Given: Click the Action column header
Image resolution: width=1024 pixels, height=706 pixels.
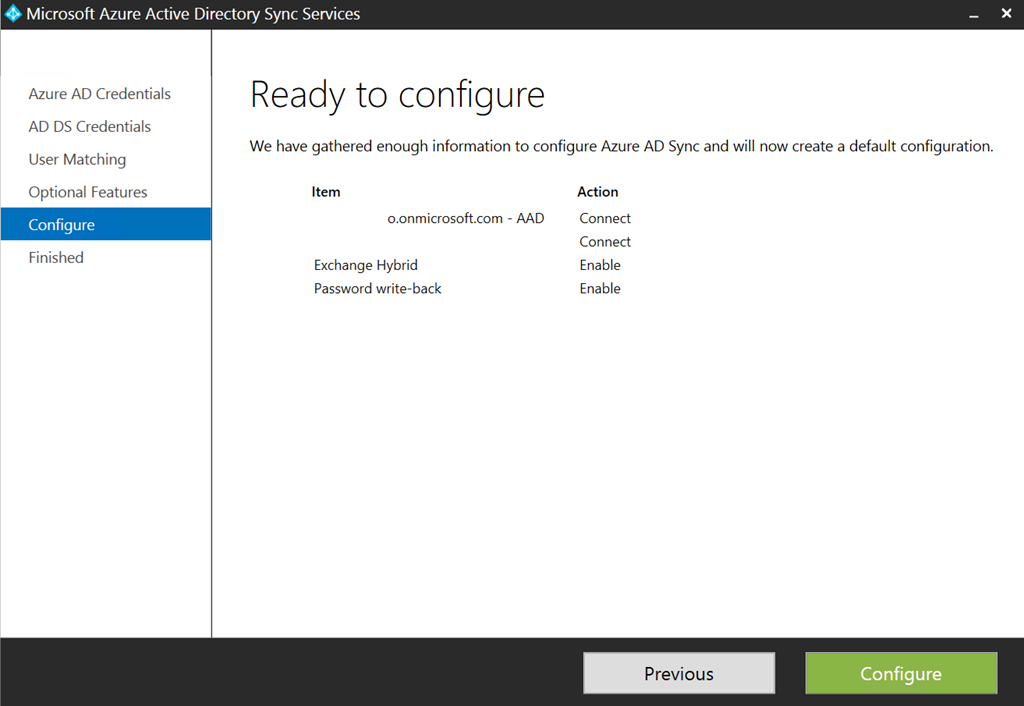Looking at the screenshot, I should (x=598, y=192).
